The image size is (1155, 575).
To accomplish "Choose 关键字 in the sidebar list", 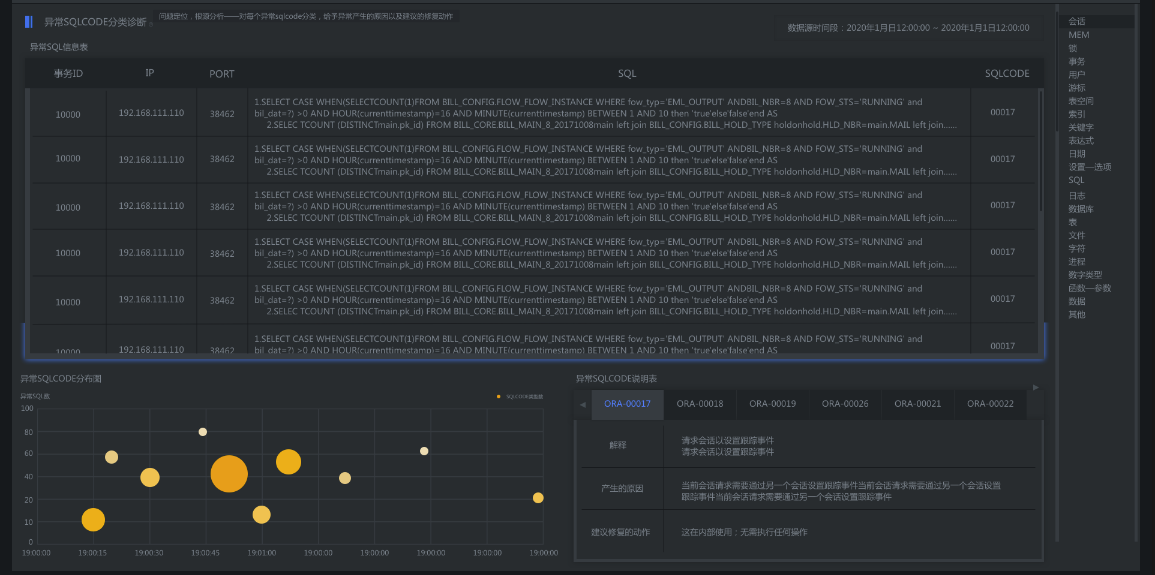I will pos(1081,127).
